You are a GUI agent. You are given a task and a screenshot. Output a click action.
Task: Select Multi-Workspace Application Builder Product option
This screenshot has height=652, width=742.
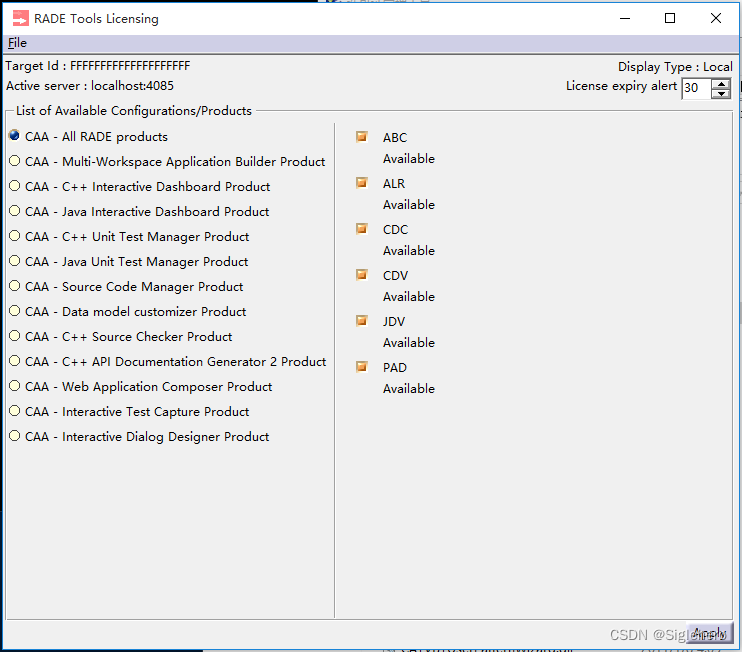(x=14, y=161)
